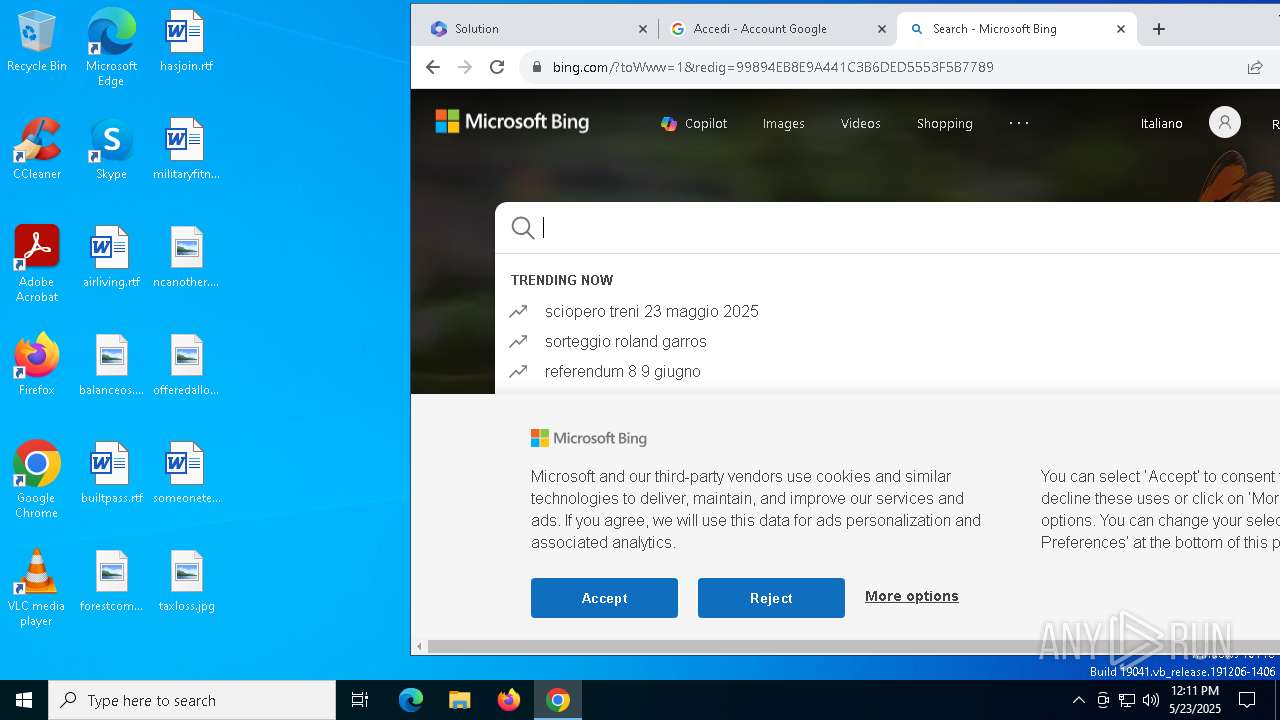Select balanceos... image file on desktop

[x=111, y=365]
